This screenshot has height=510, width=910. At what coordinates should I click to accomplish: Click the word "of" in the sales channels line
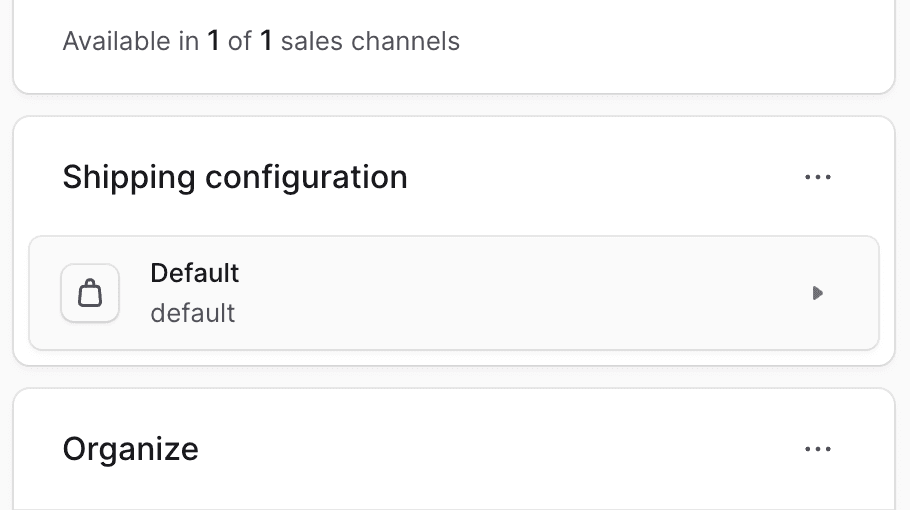coord(239,42)
